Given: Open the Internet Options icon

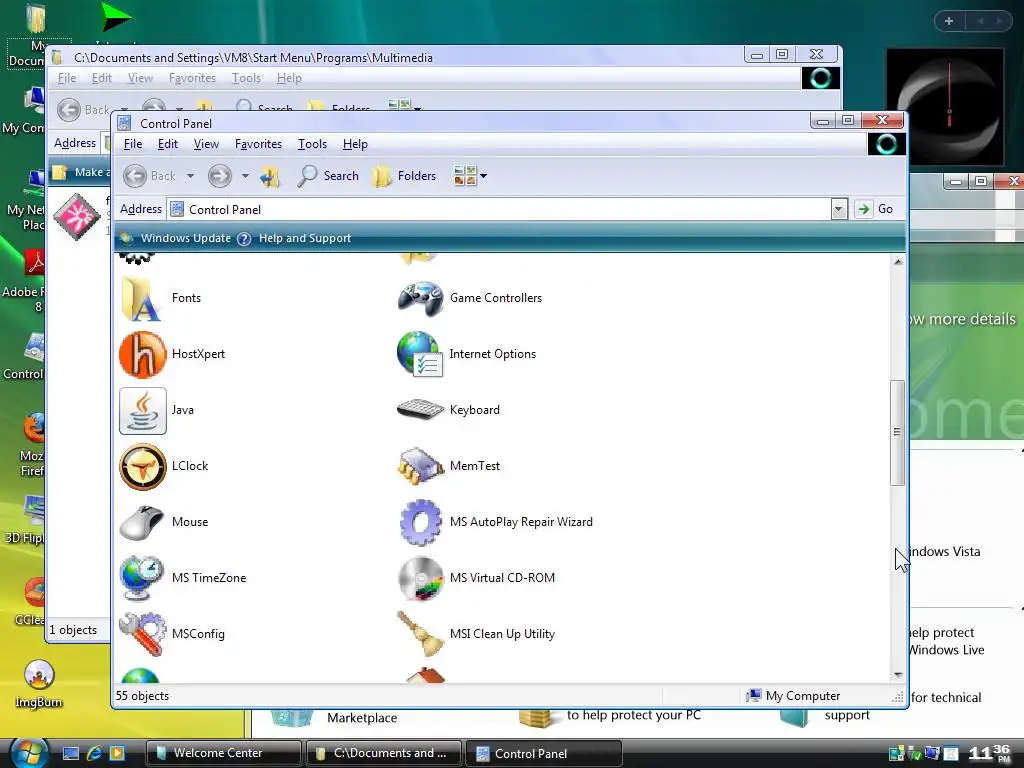Looking at the screenshot, I should tap(421, 355).
